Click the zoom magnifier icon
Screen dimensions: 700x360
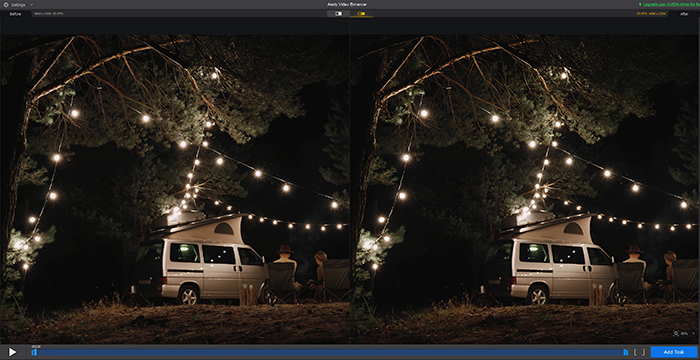(677, 333)
